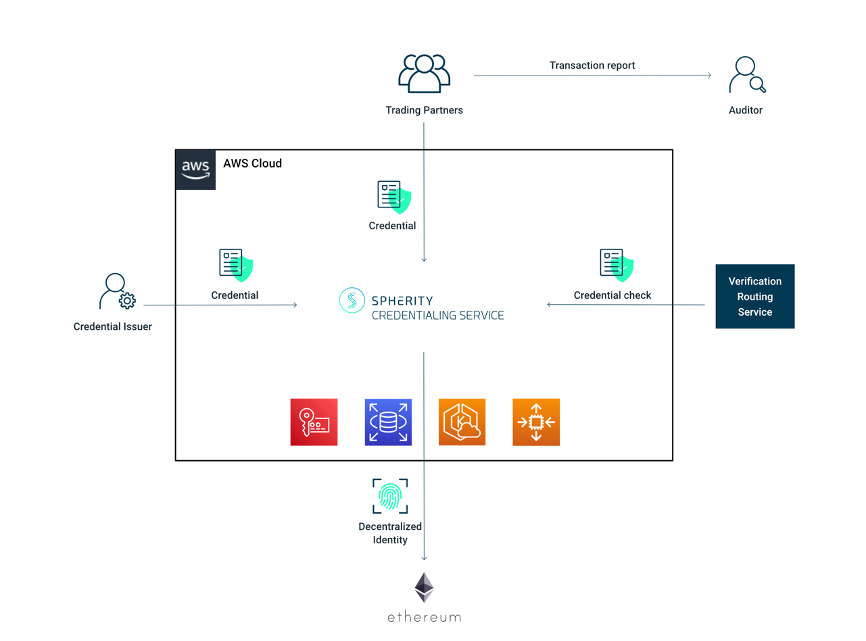Click the Decentralized Identity text label

[x=390, y=533]
